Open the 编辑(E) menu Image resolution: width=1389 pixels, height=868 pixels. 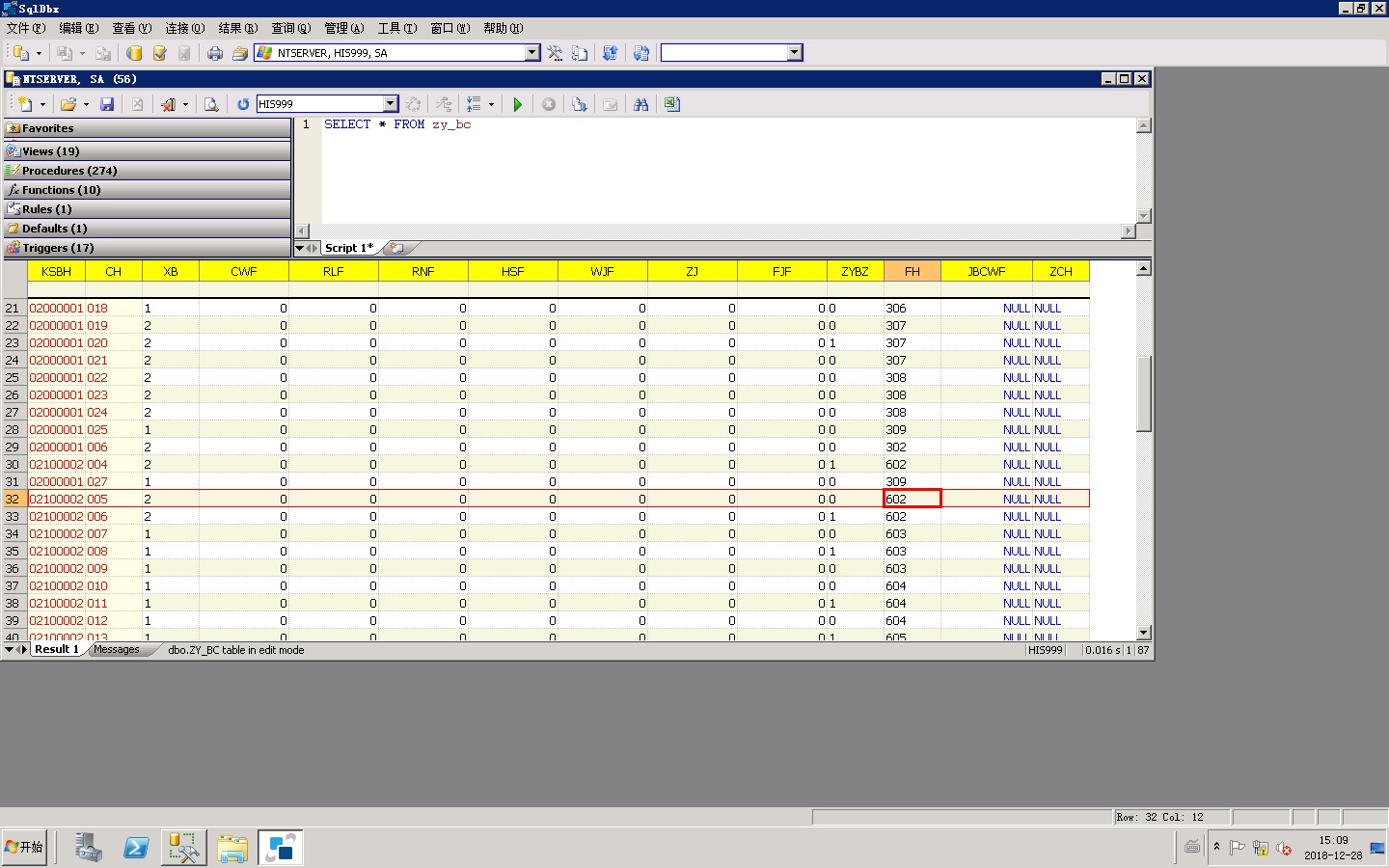click(x=79, y=28)
